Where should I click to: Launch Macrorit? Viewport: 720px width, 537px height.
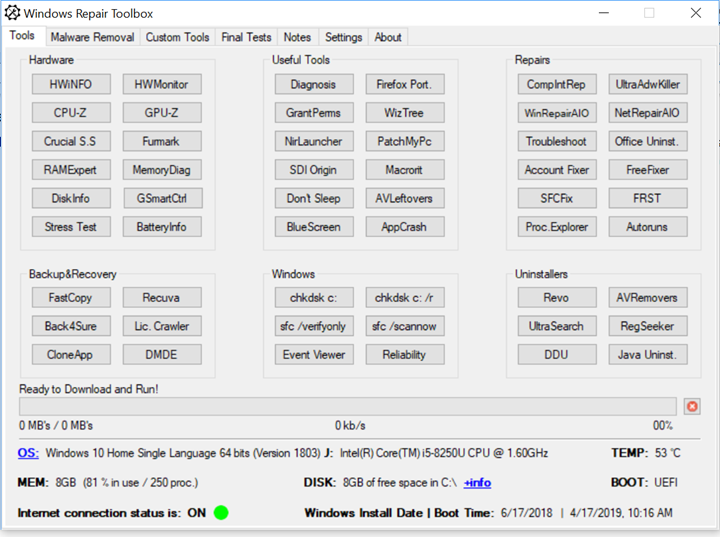pyautogui.click(x=405, y=170)
